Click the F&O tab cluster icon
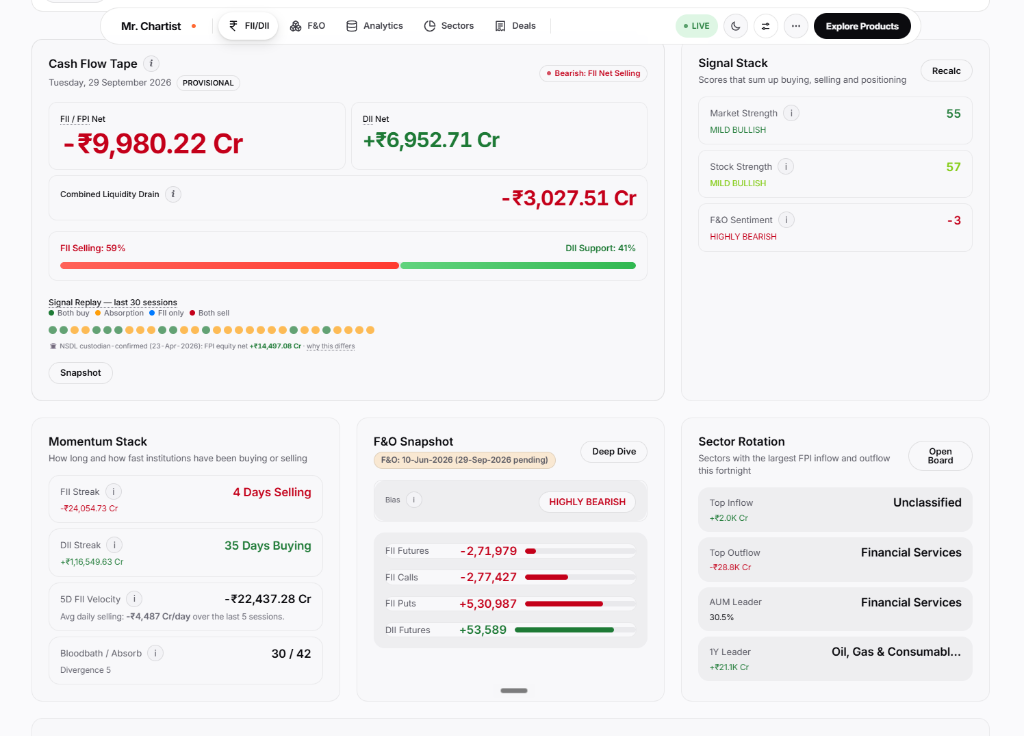The image size is (1024, 736). pyautogui.click(x=295, y=26)
